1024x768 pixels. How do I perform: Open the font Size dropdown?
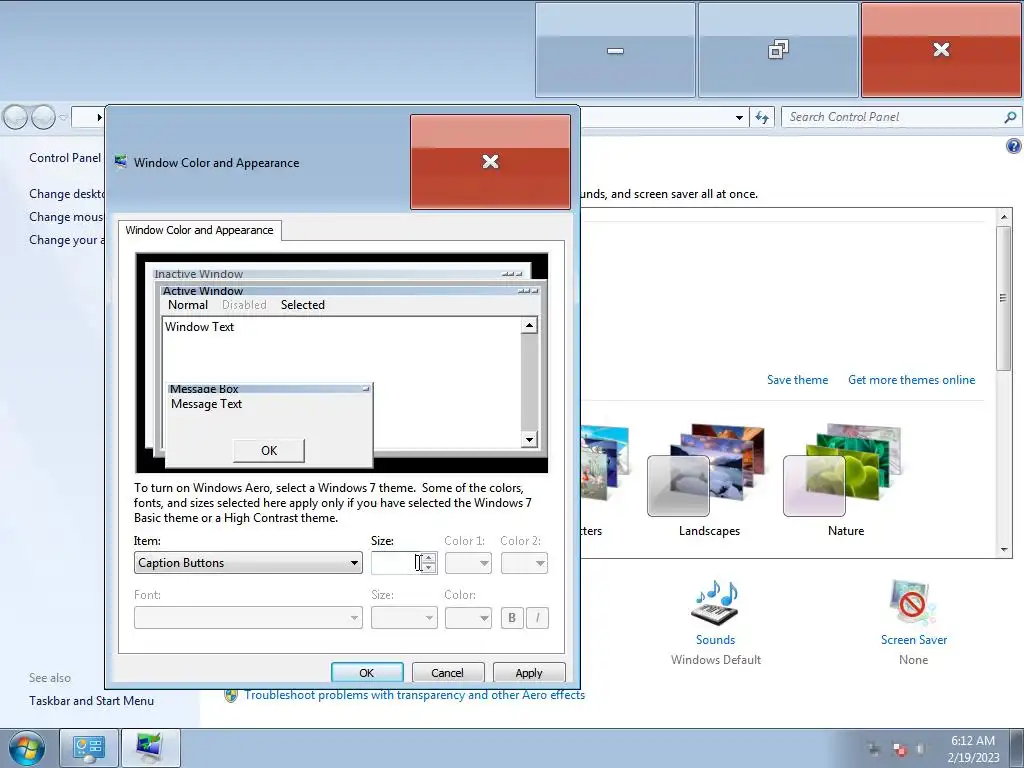coord(404,617)
